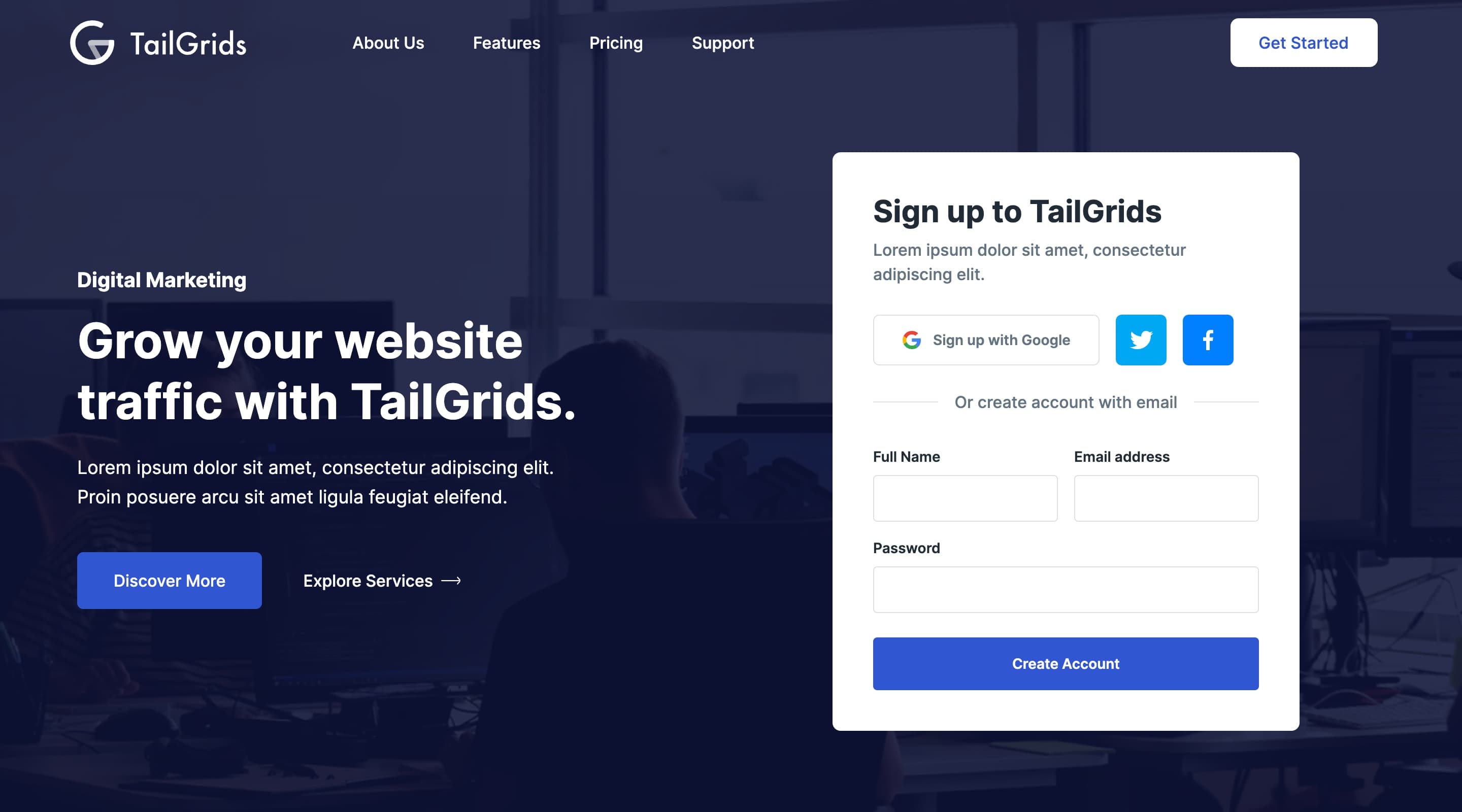Click the Pricing menu link
This screenshot has height=812, width=1462.
pyautogui.click(x=616, y=43)
